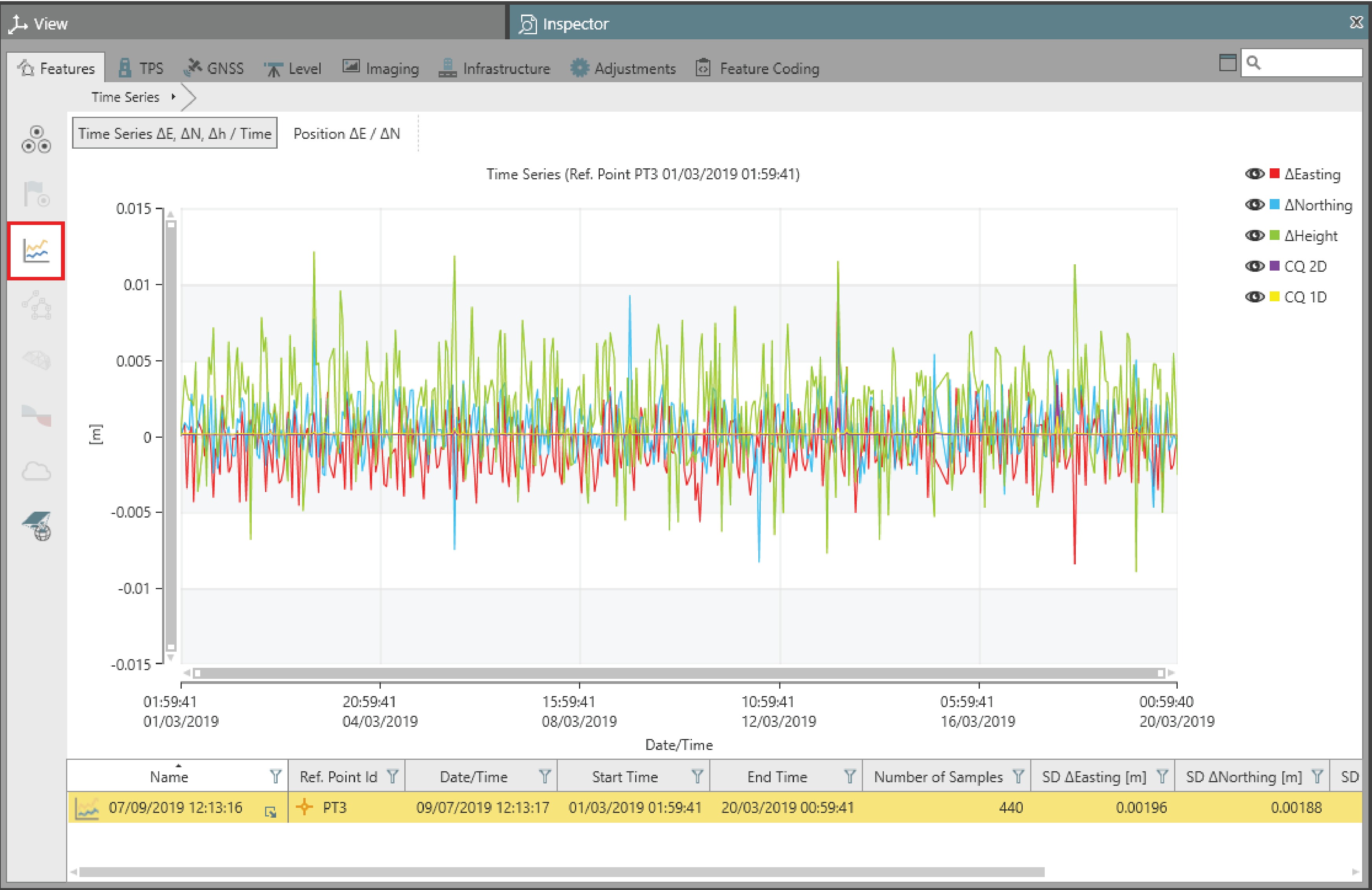Open the Number of Samples column filter

pos(1019,776)
